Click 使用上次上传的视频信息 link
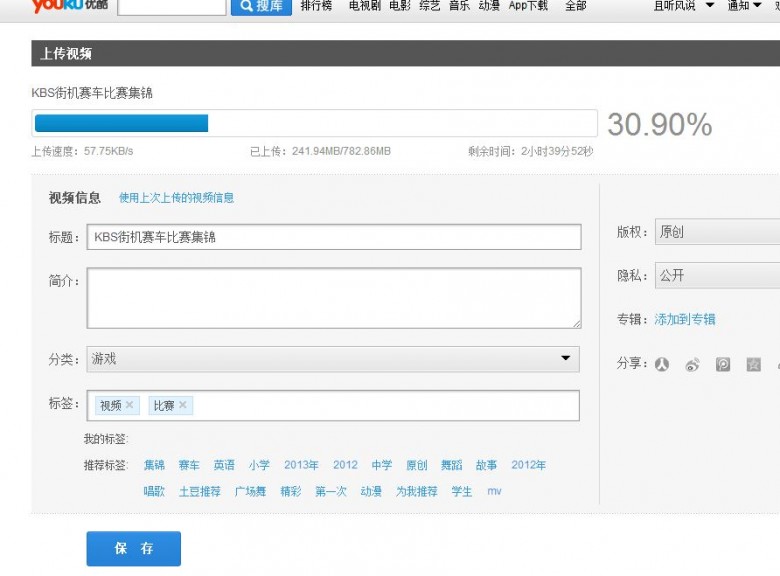Image resolution: width=780 pixels, height=576 pixels. 176,198
